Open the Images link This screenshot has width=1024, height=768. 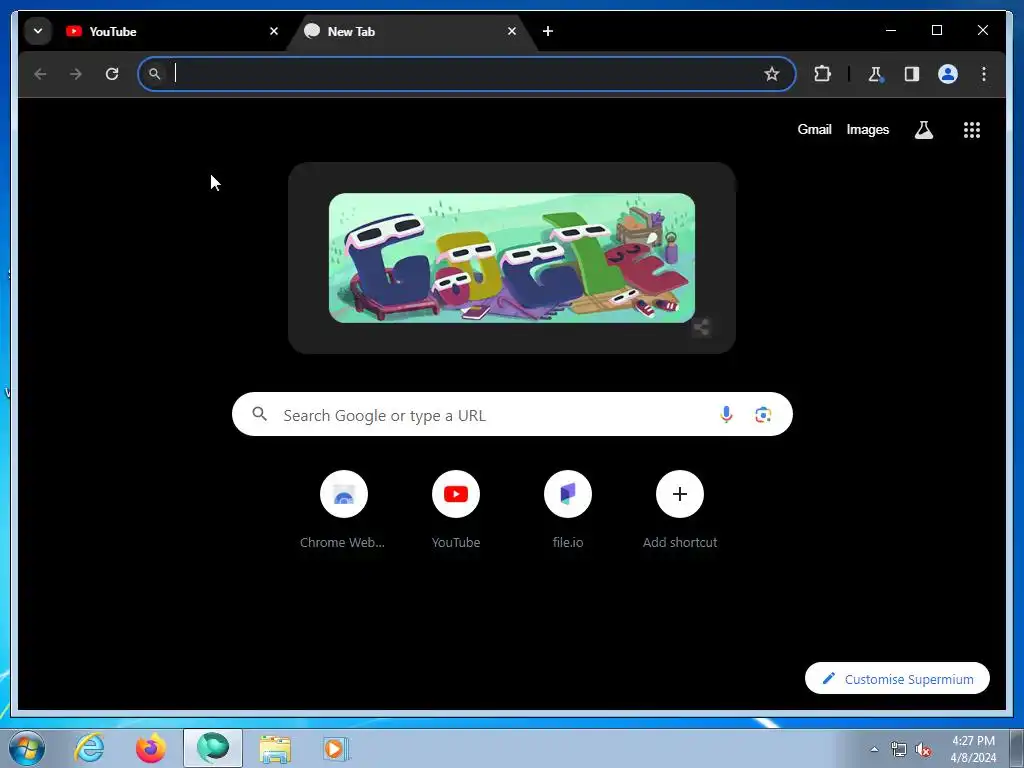coord(867,129)
